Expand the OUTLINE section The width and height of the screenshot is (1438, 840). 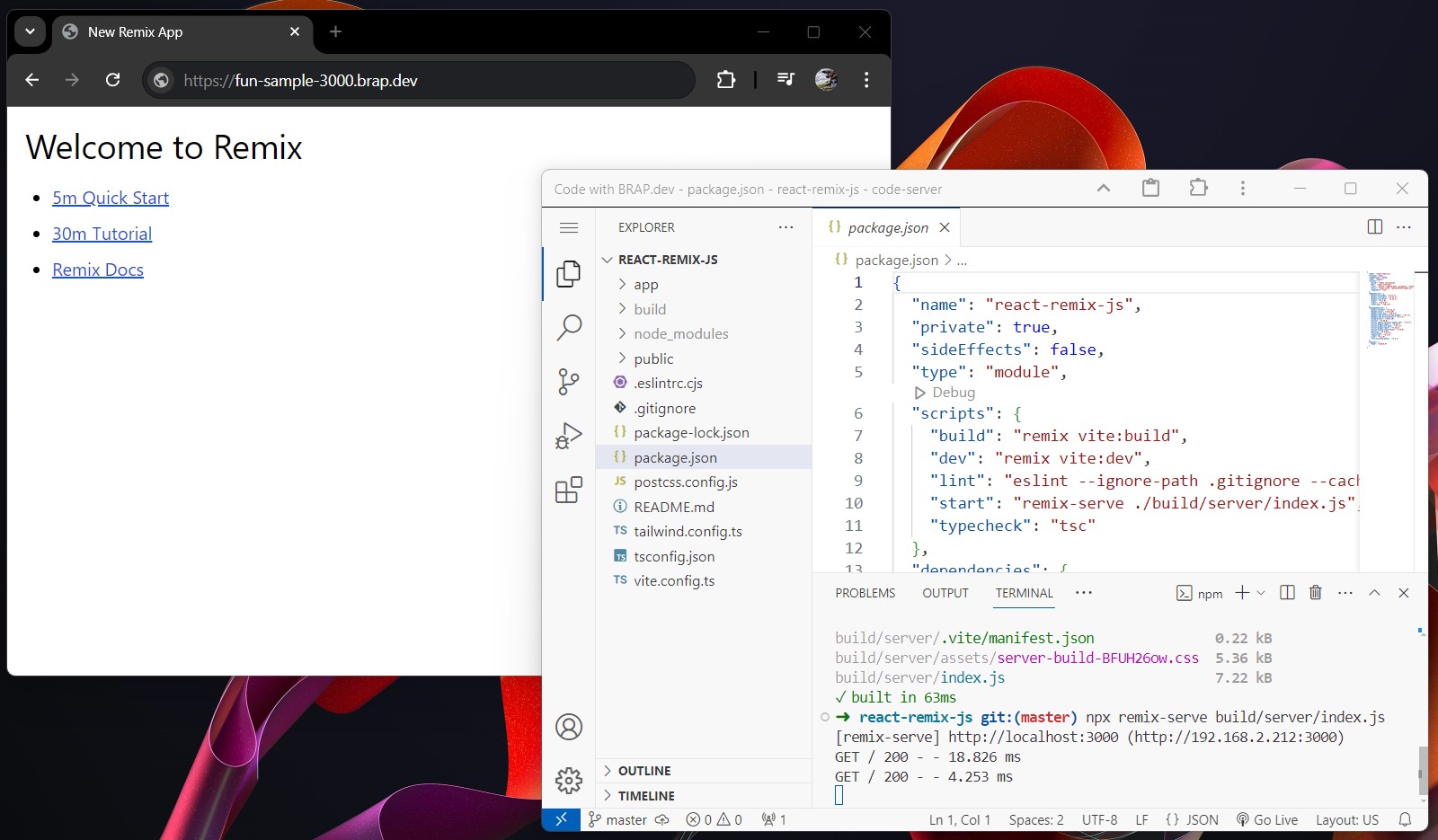pyautogui.click(x=644, y=771)
